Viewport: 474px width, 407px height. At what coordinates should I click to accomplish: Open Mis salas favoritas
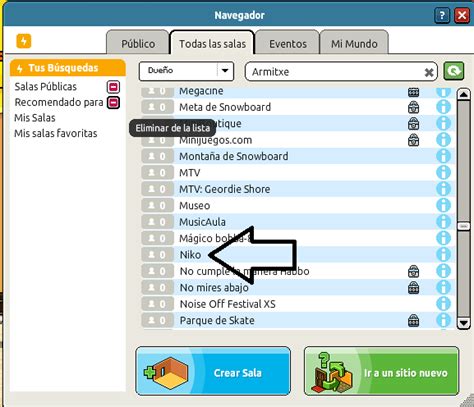[56, 133]
